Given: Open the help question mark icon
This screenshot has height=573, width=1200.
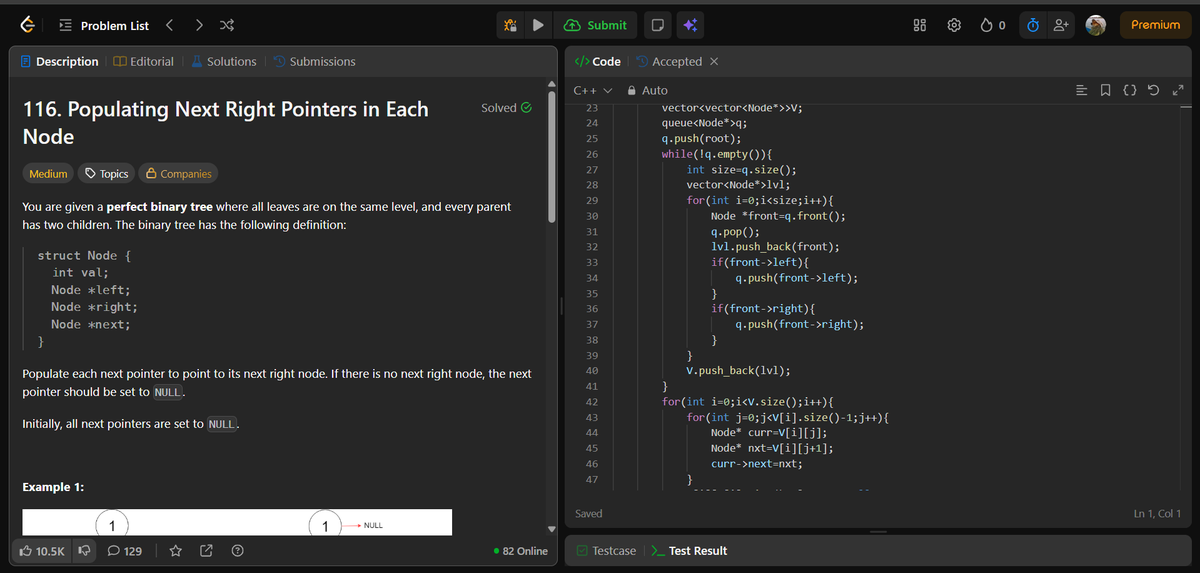Looking at the screenshot, I should (238, 551).
